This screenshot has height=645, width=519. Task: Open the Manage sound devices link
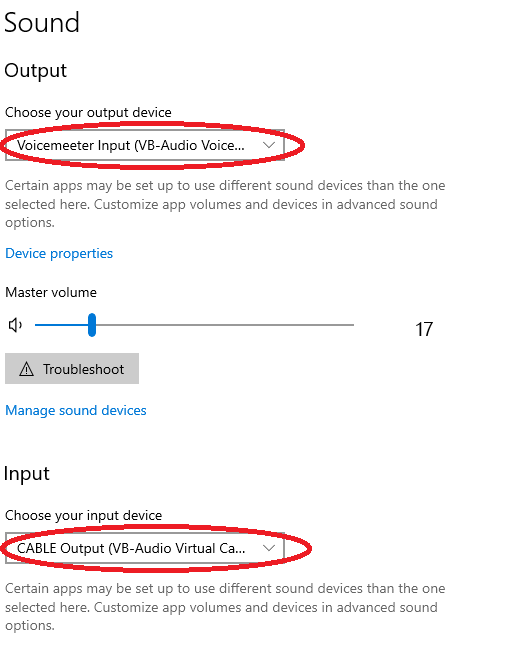tap(76, 410)
